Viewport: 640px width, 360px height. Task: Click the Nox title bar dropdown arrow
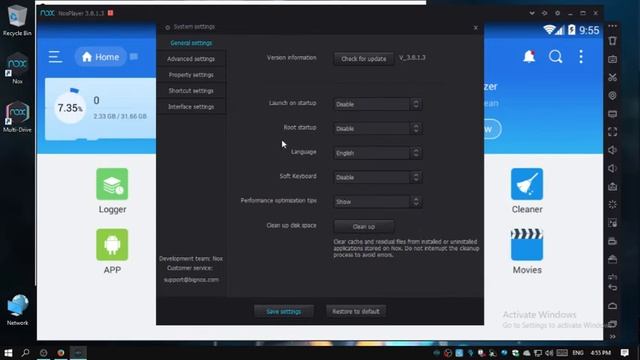(532, 13)
